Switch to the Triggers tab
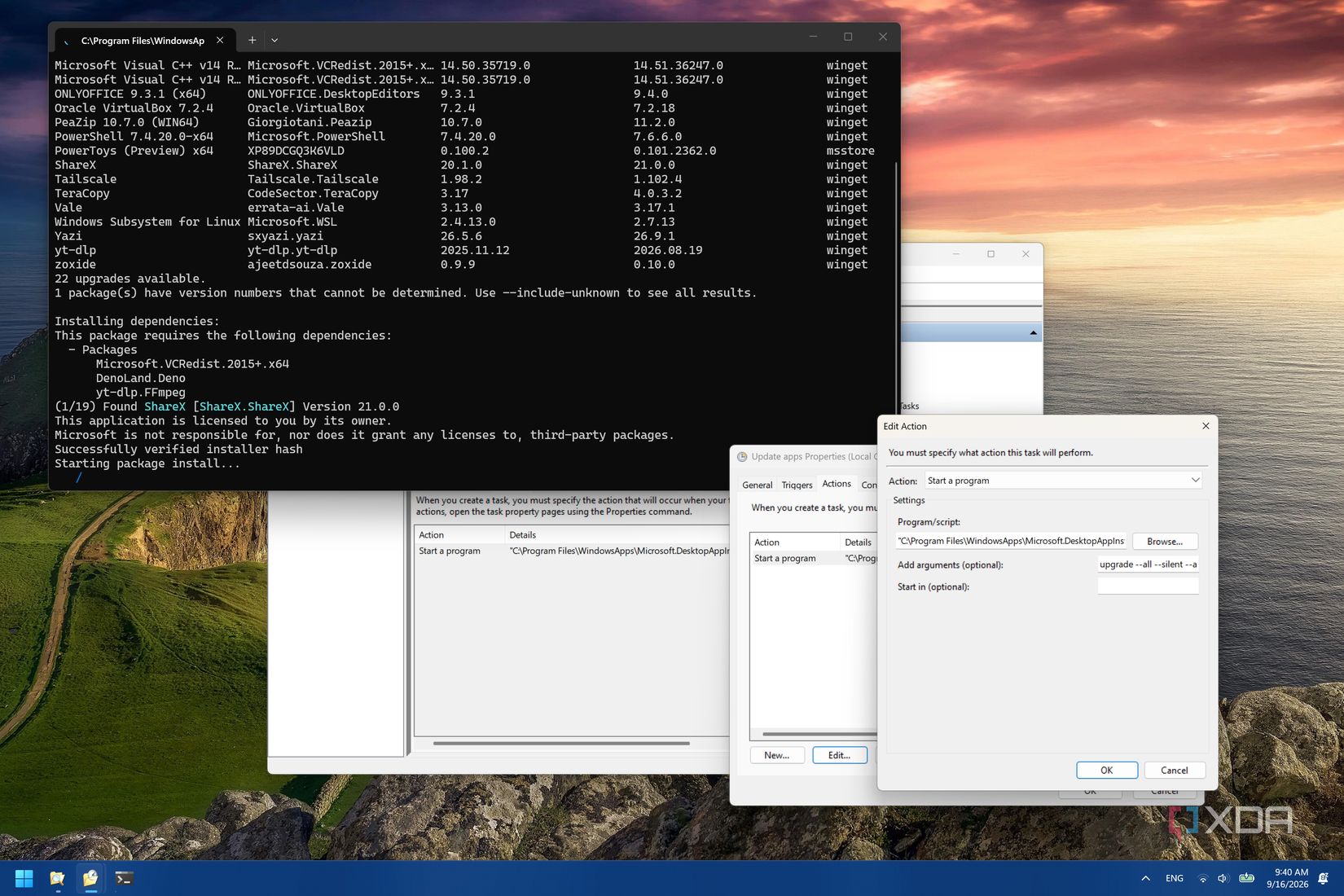The height and width of the screenshot is (896, 1344). [x=797, y=485]
